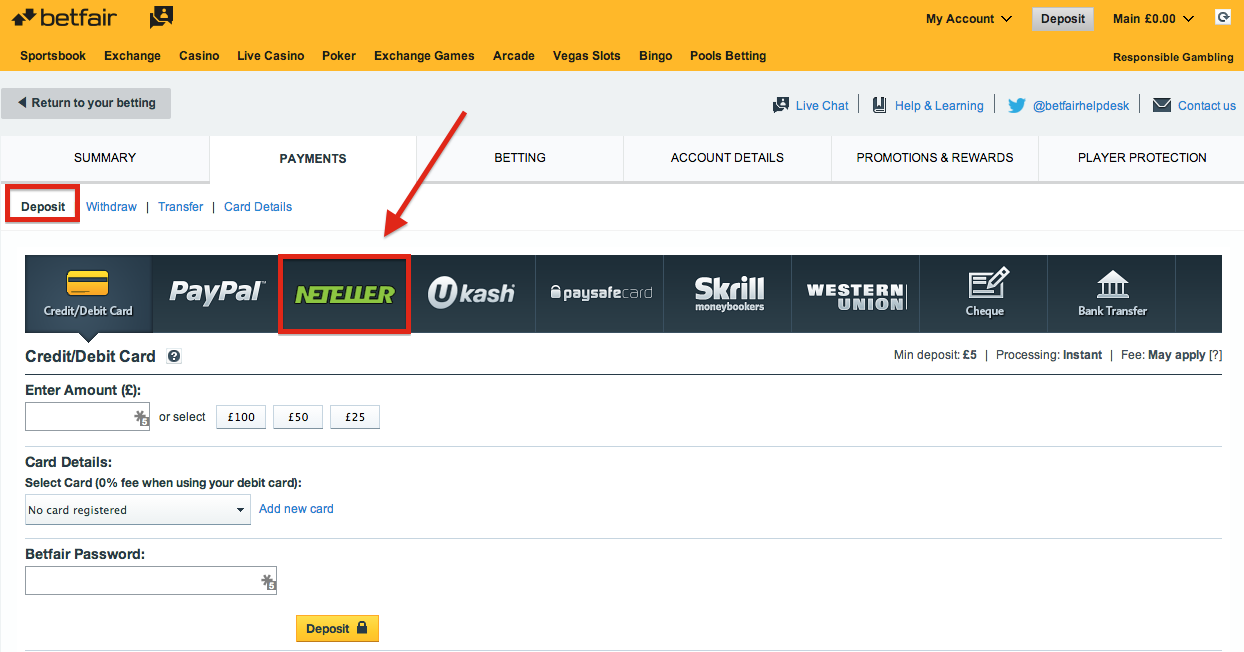Switch to the Summary tab

click(x=105, y=158)
